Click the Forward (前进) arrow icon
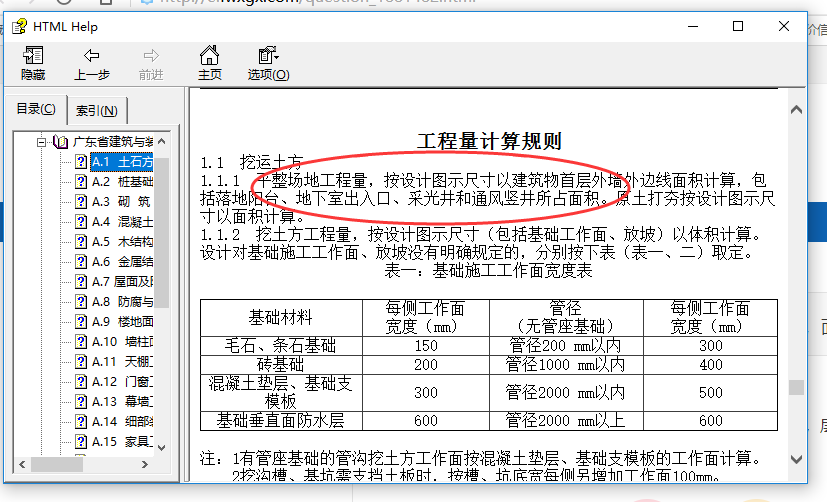 151,55
